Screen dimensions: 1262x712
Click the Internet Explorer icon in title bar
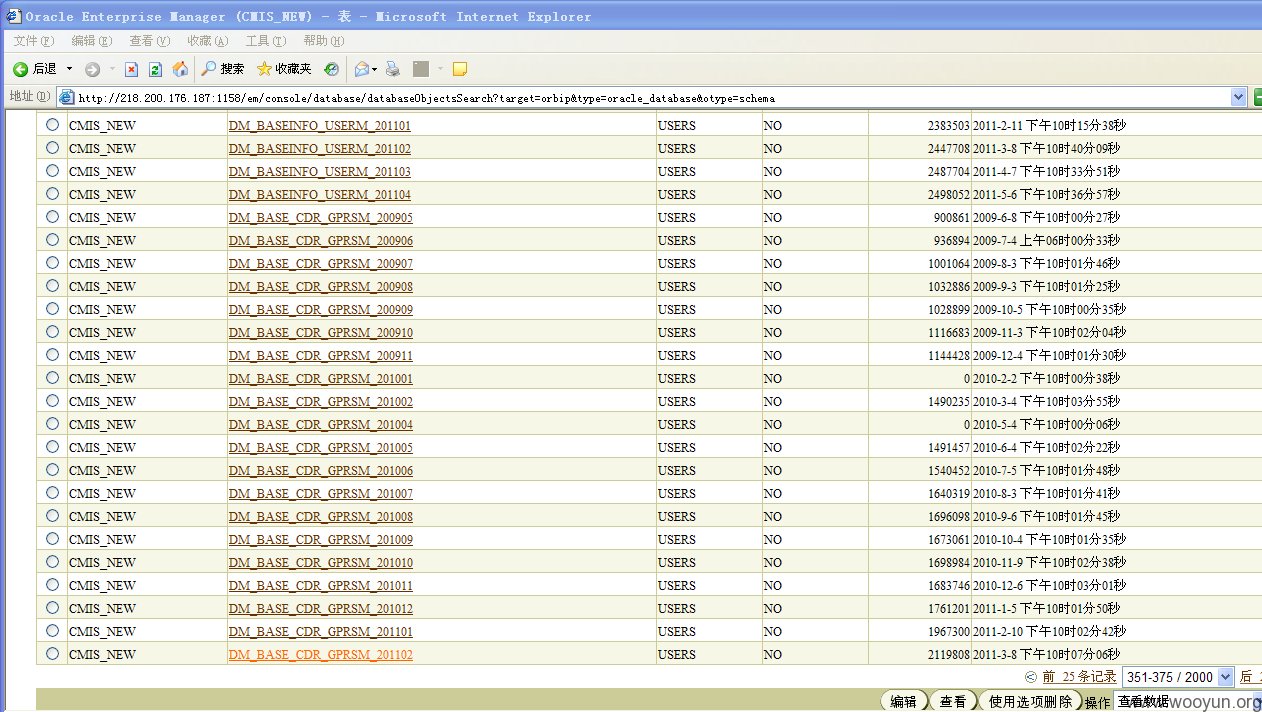click(x=14, y=15)
